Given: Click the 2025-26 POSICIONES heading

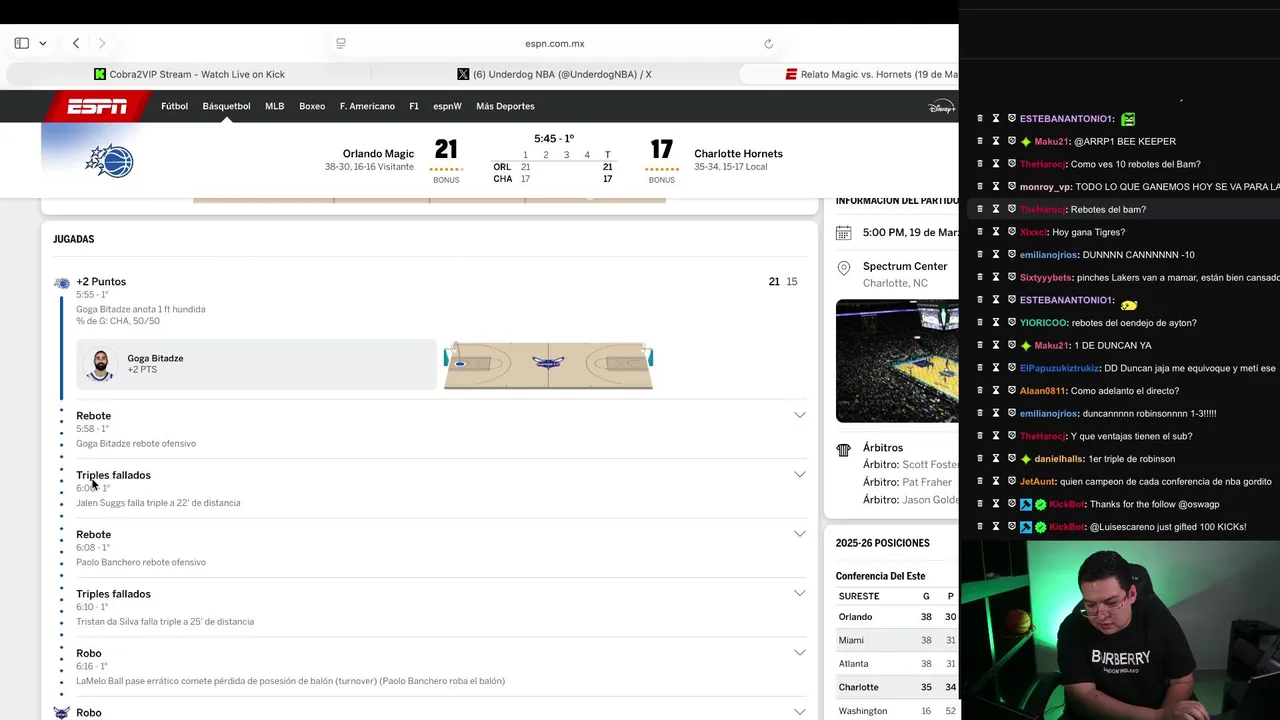Looking at the screenshot, I should tap(883, 543).
